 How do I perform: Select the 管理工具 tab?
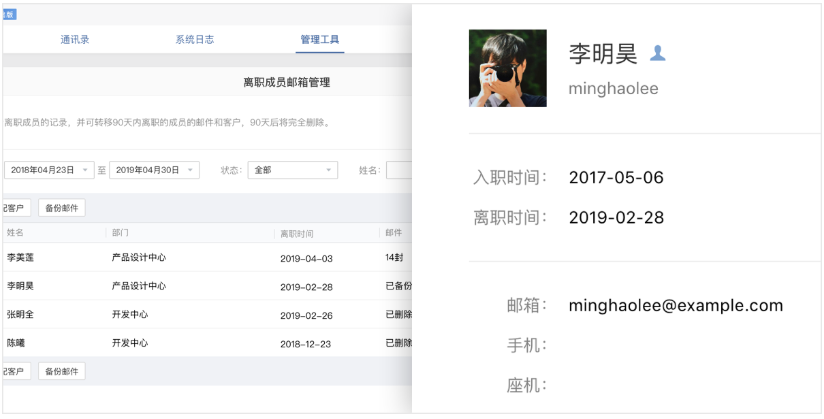coord(320,39)
